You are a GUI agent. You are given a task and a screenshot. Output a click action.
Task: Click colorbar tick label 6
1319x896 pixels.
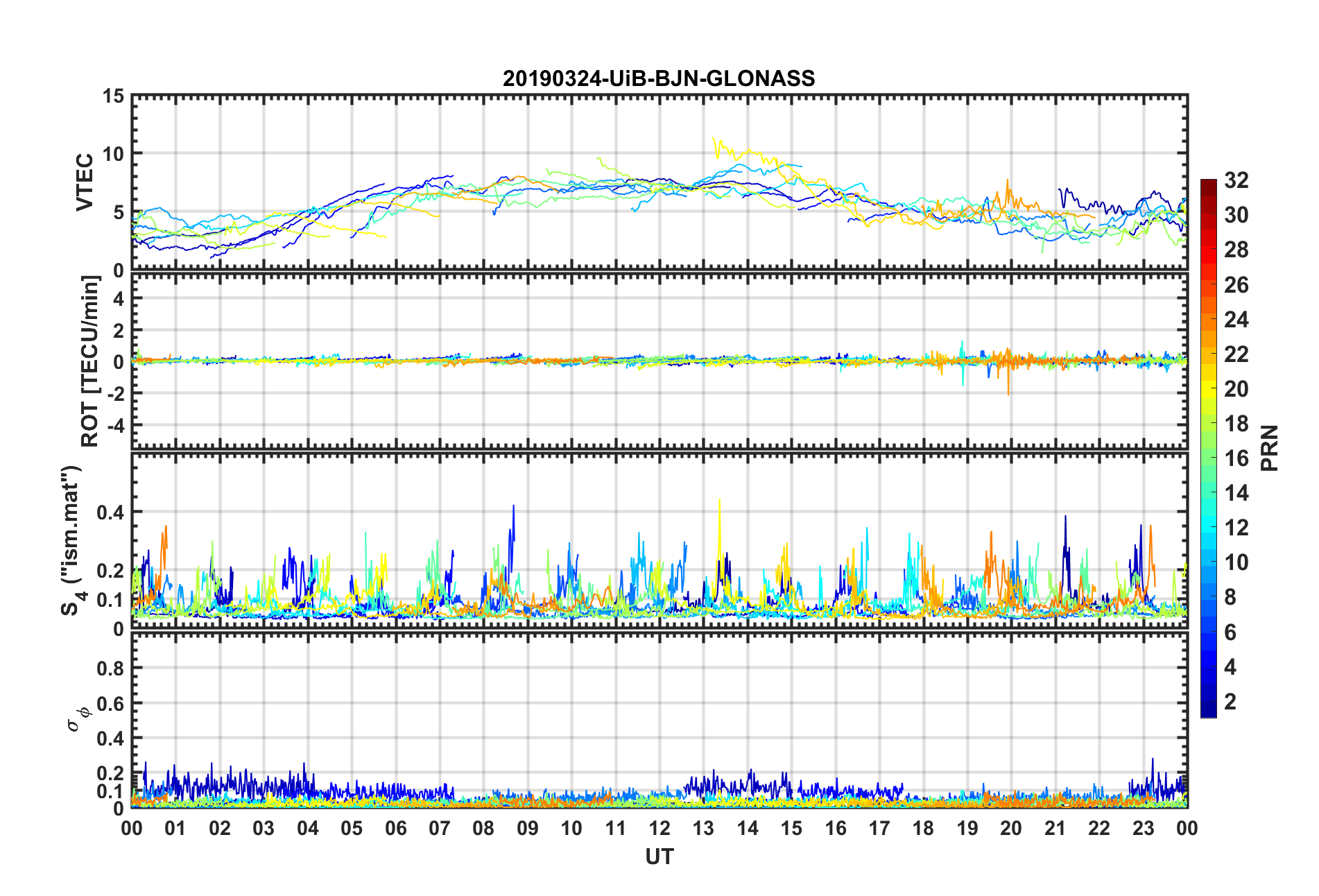(x=1230, y=632)
